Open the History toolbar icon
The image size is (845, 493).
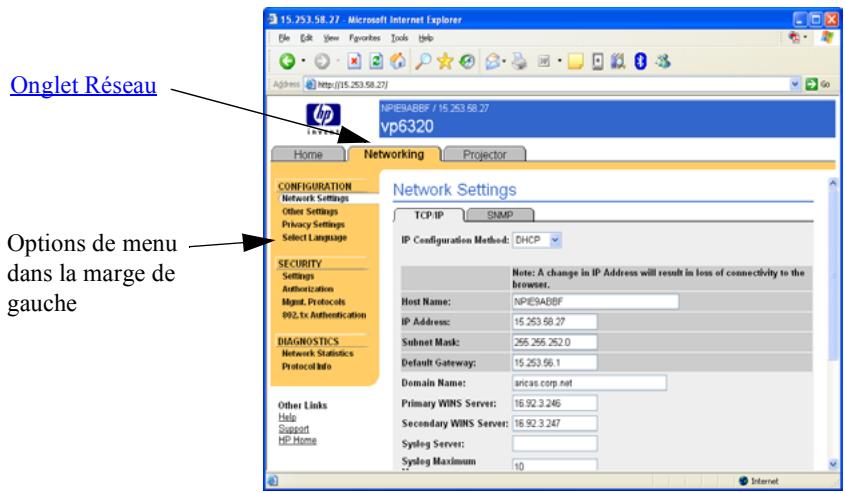point(467,62)
